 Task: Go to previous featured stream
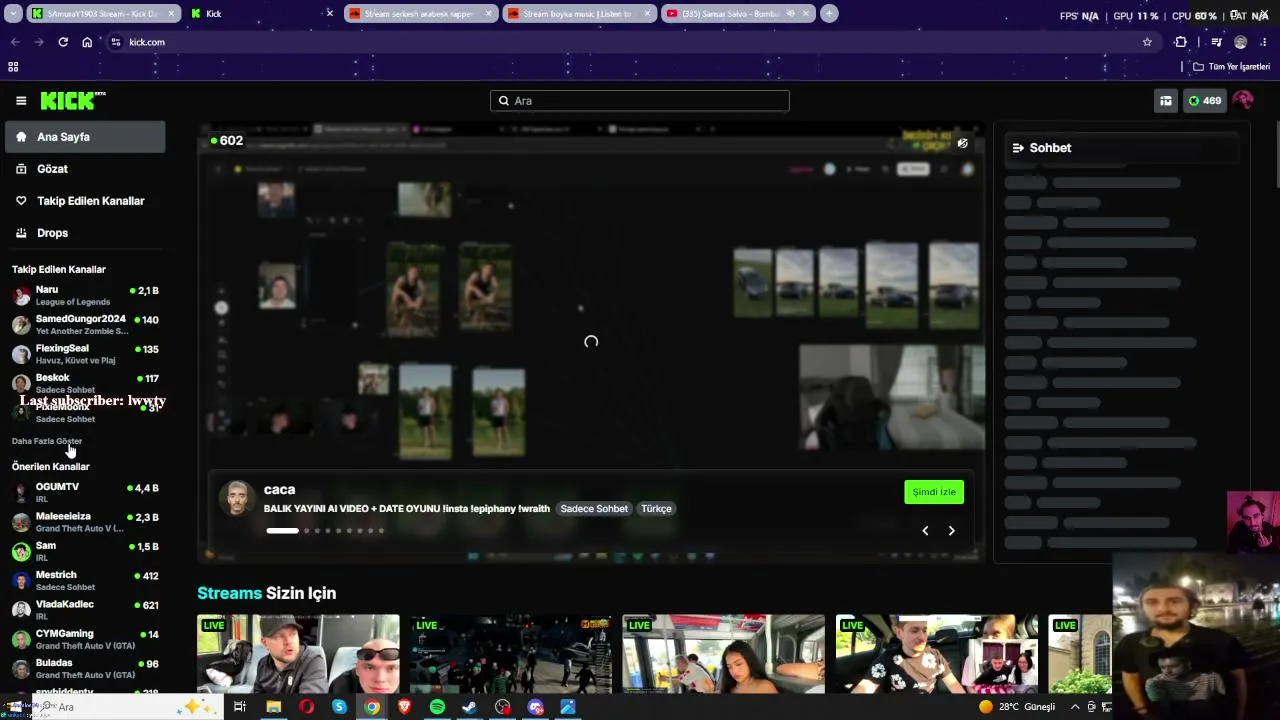click(x=925, y=531)
